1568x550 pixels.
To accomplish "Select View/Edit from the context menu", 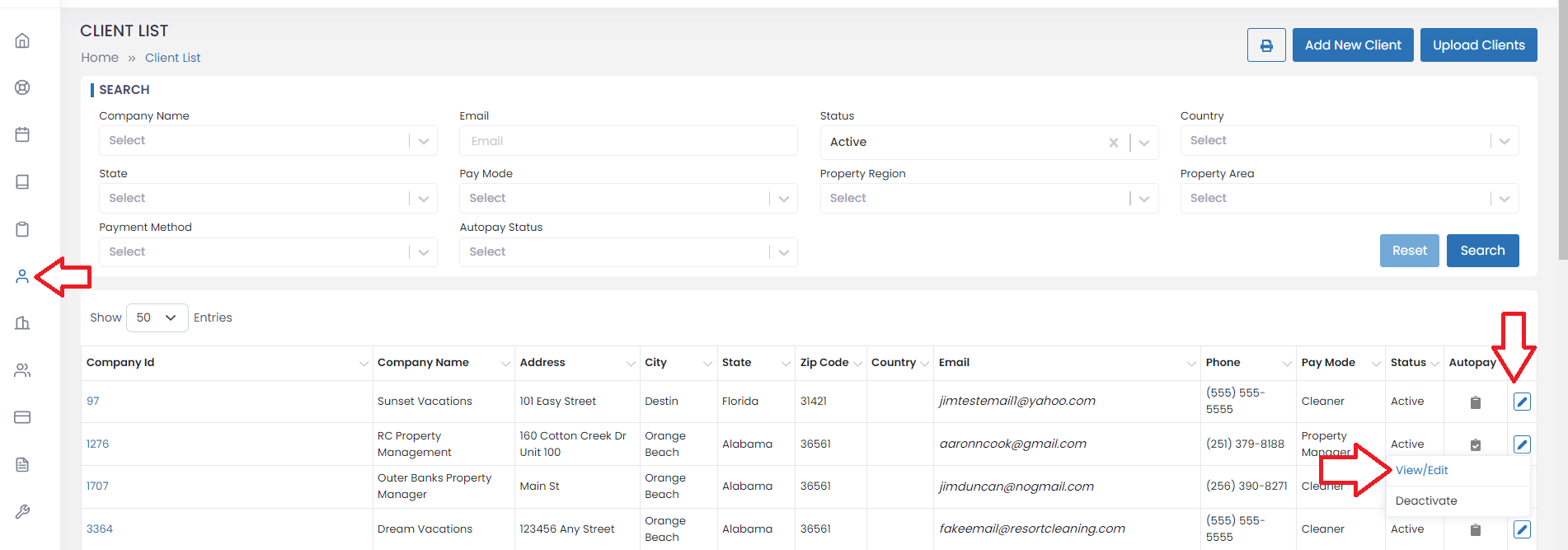I will [x=1421, y=470].
